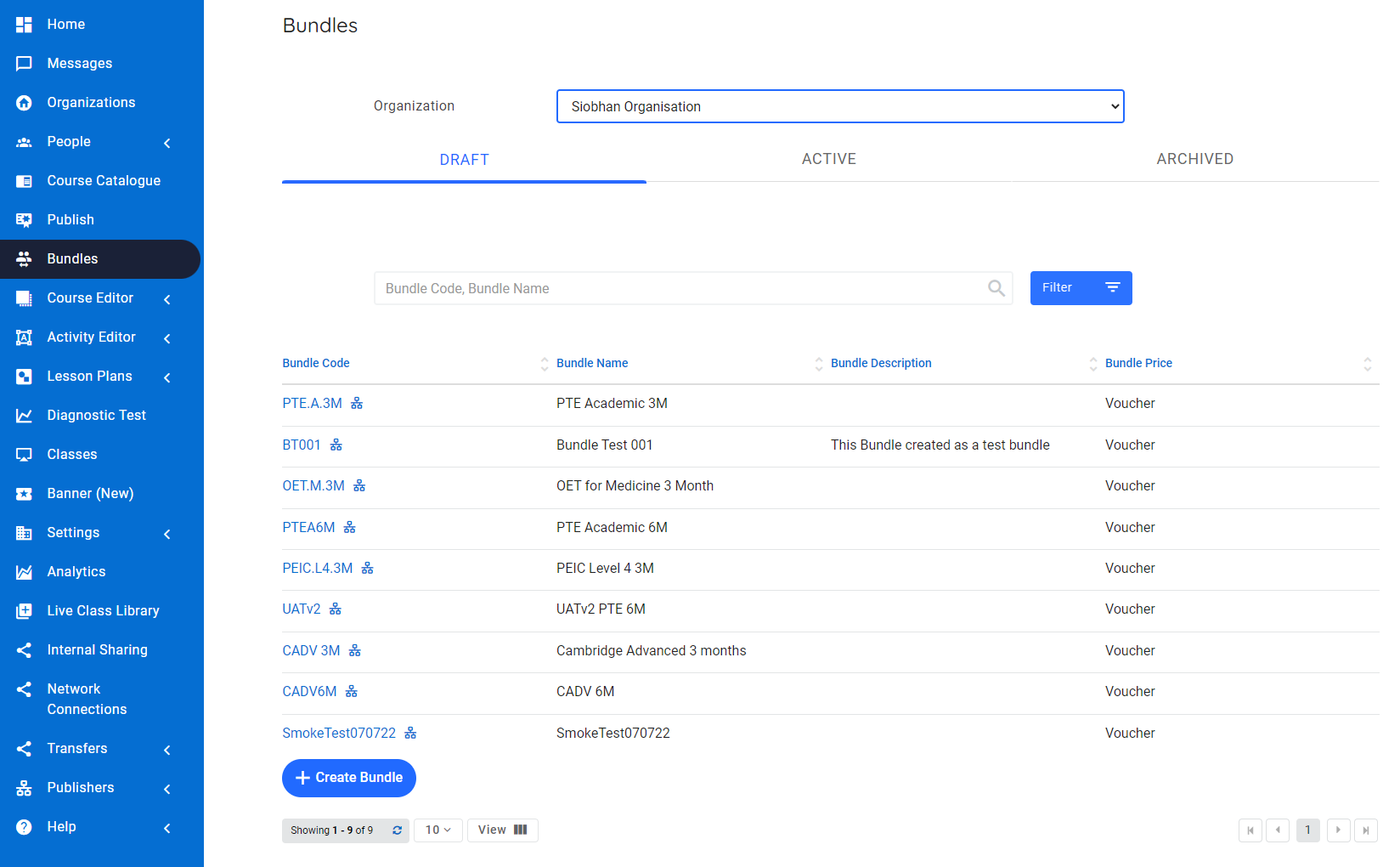Refresh the bundle list with the refresh icon
This screenshot has width=1400, height=867.
397,830
